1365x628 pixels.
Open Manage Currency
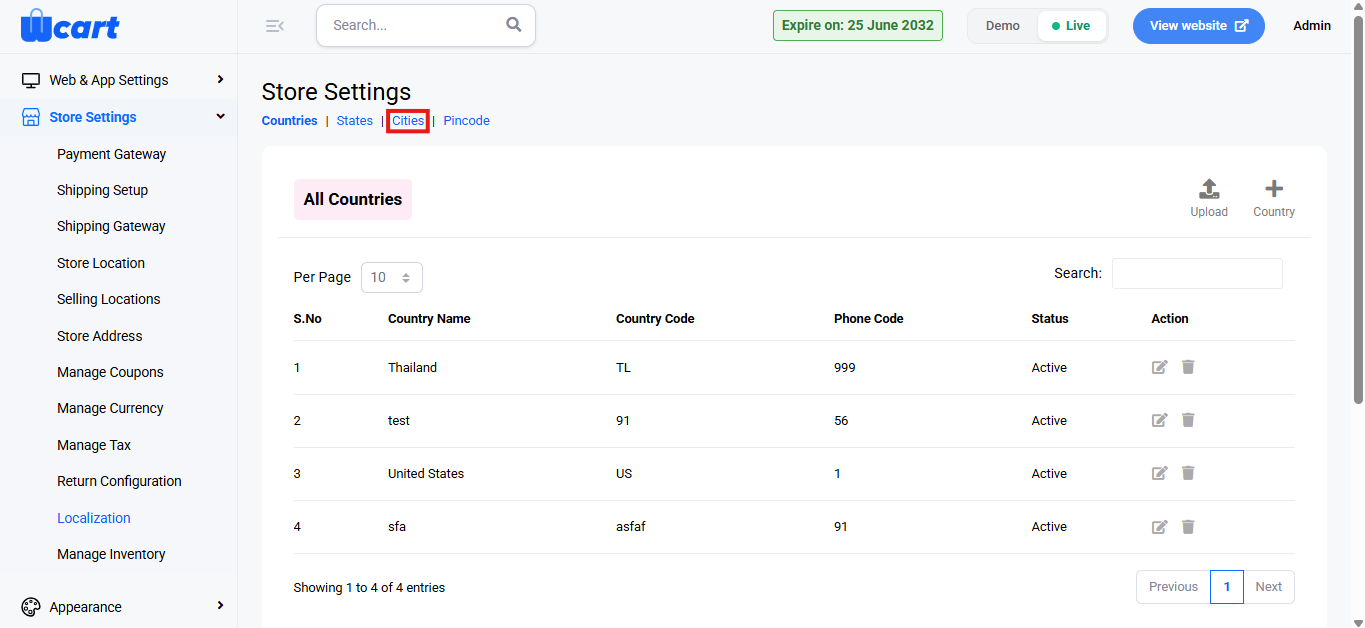pyautogui.click(x=110, y=408)
